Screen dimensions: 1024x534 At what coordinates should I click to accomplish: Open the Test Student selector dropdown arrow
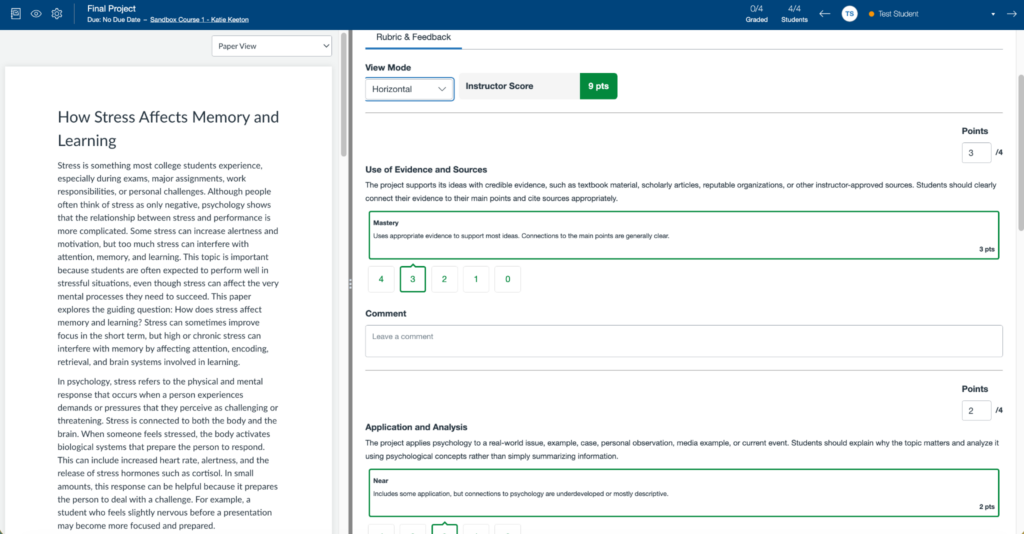coord(993,14)
